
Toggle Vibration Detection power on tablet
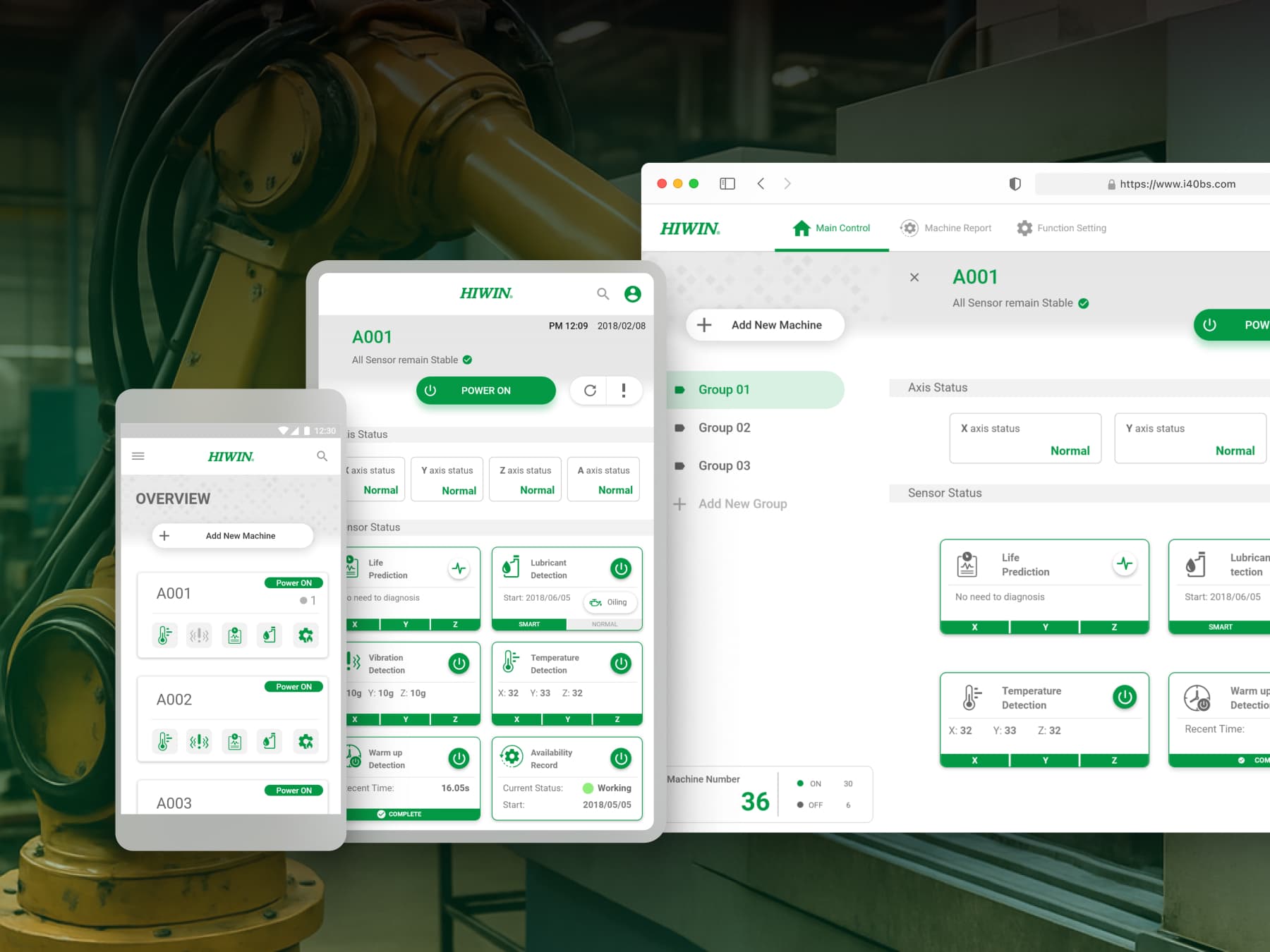click(x=459, y=663)
